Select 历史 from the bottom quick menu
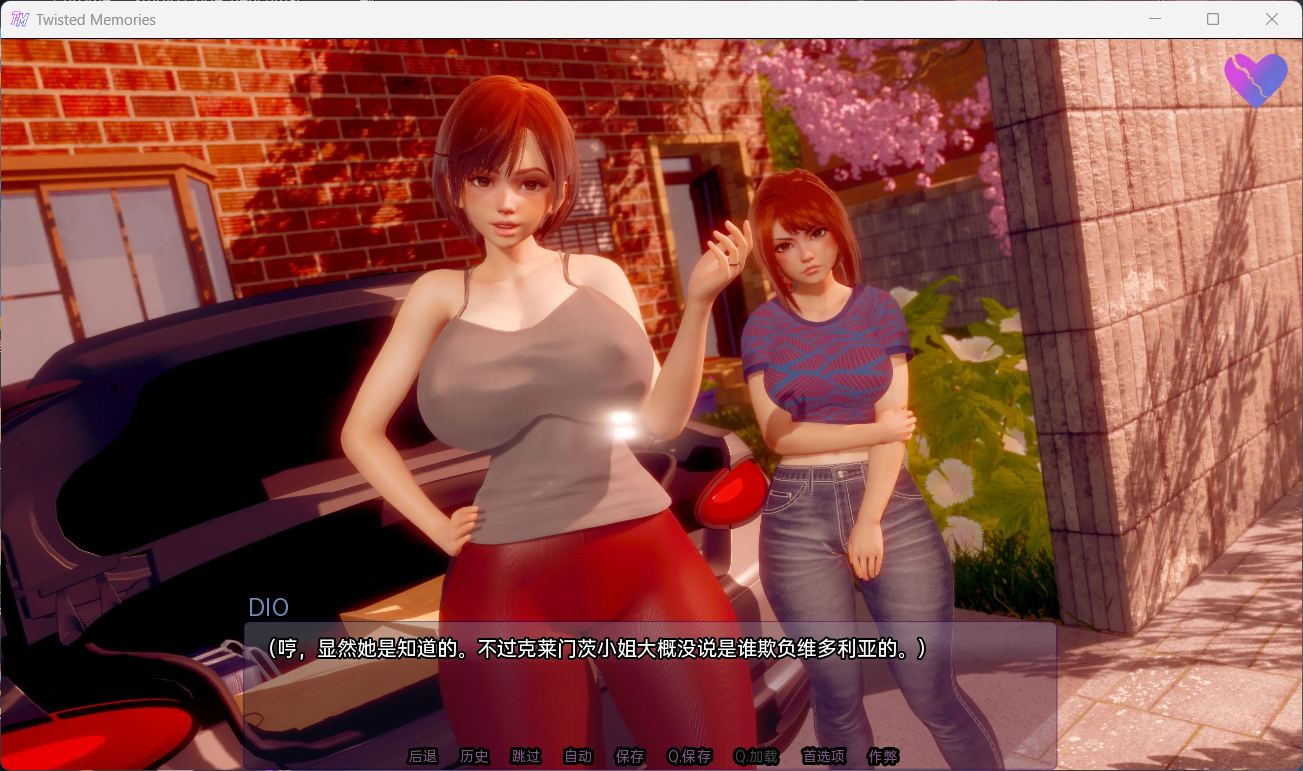 pyautogui.click(x=474, y=757)
